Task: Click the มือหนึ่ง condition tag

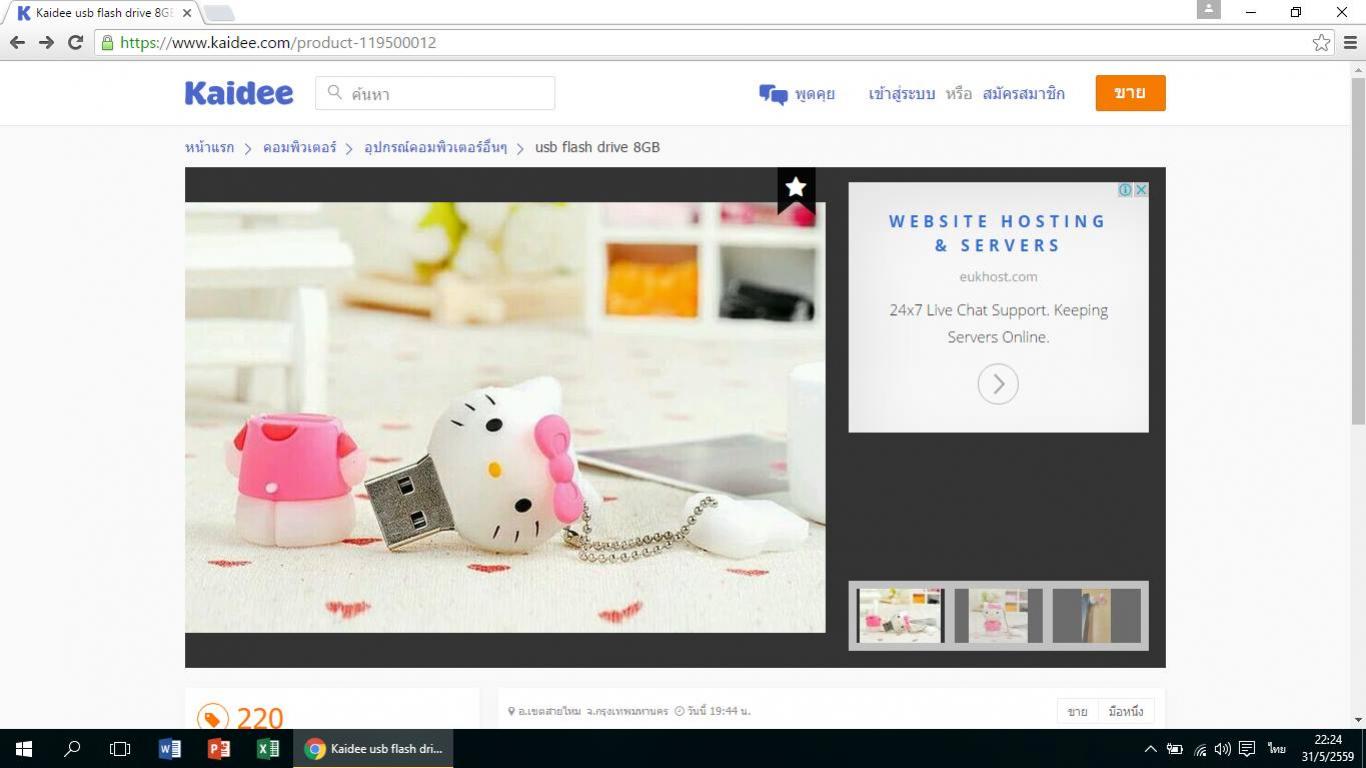Action: pos(1126,711)
